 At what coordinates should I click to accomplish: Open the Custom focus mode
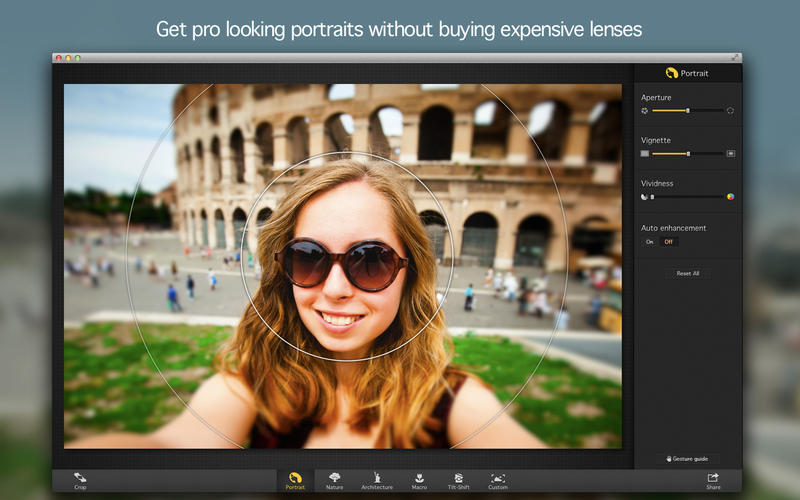pos(498,480)
